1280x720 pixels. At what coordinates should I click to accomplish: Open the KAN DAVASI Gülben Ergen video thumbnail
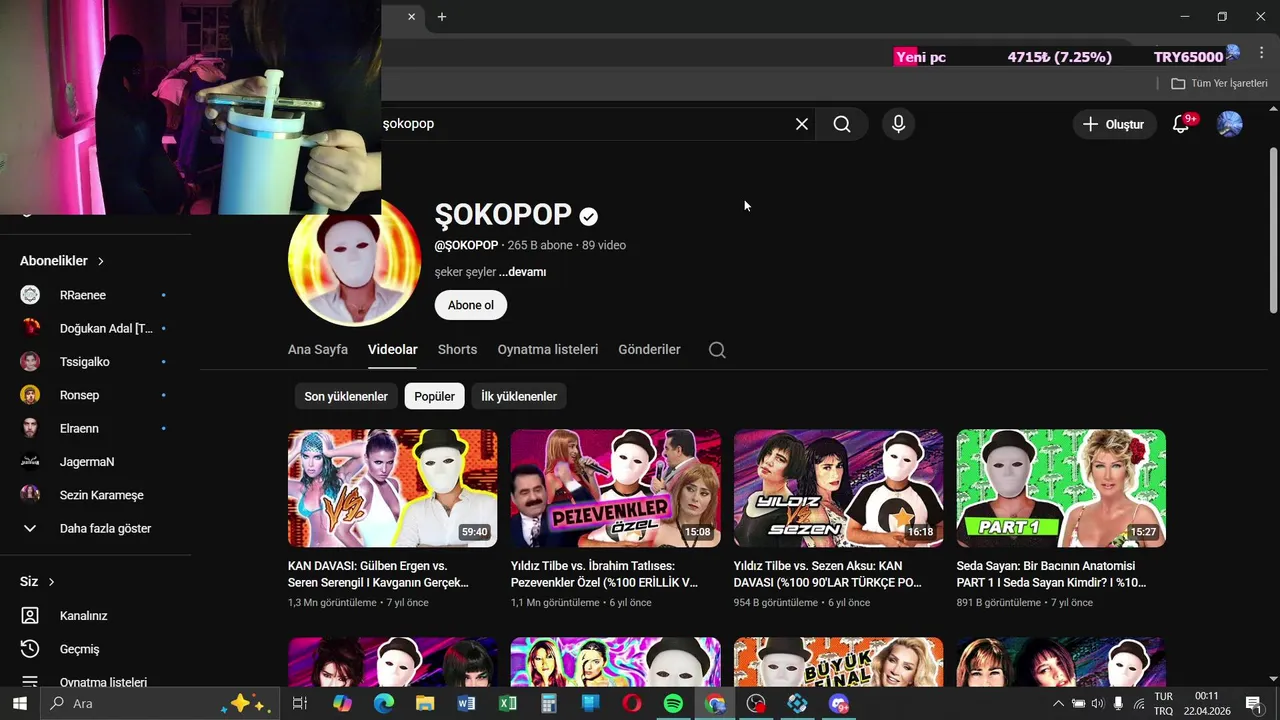tap(392, 488)
